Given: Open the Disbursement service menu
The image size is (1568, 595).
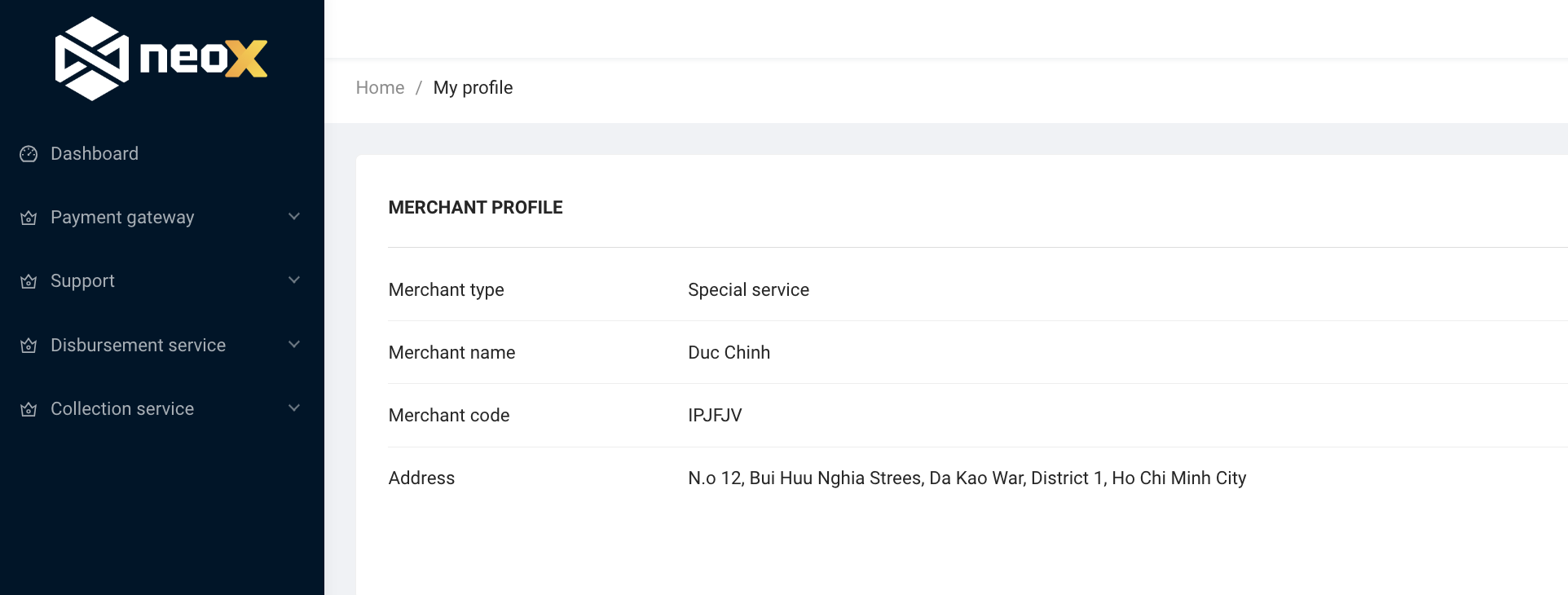Looking at the screenshot, I should pyautogui.click(x=138, y=346).
